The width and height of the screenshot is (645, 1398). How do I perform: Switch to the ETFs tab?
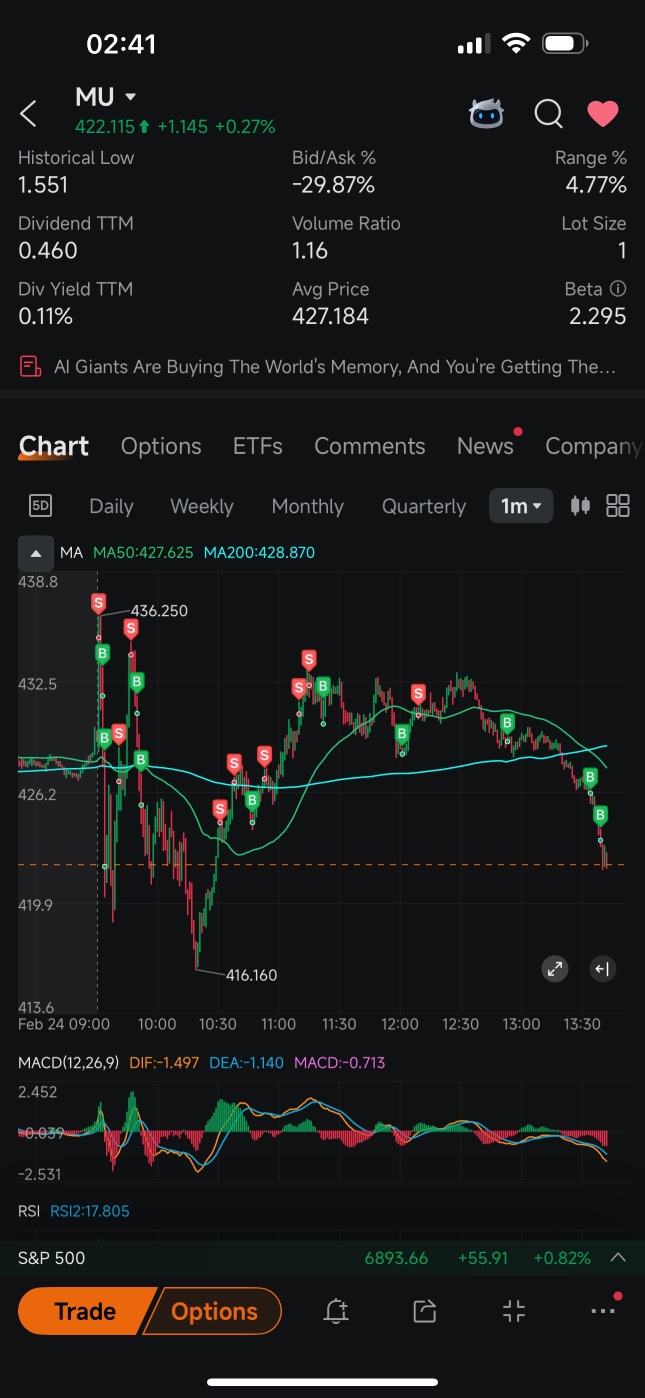coord(258,446)
